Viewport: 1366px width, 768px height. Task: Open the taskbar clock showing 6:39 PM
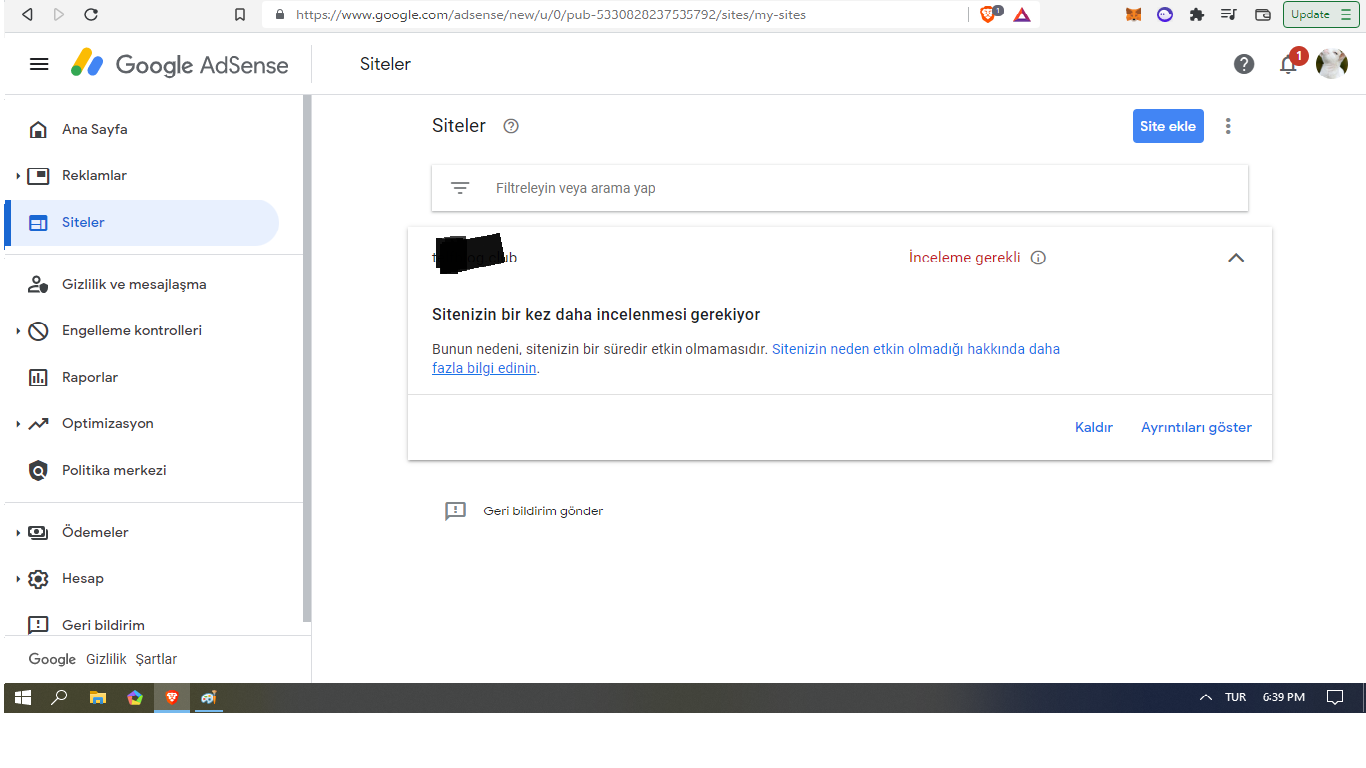[x=1283, y=697]
